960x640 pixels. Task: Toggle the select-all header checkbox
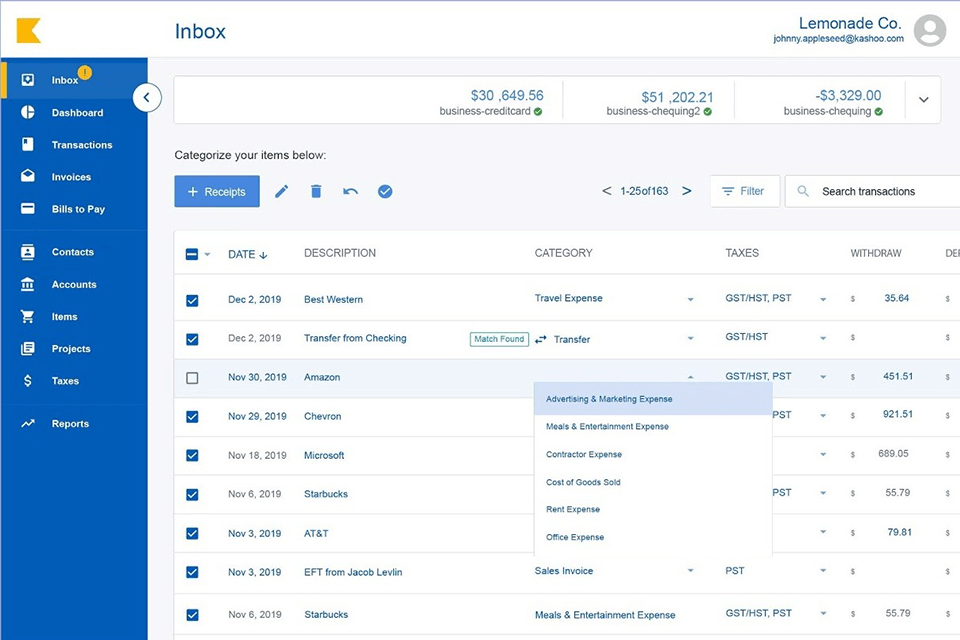click(192, 254)
